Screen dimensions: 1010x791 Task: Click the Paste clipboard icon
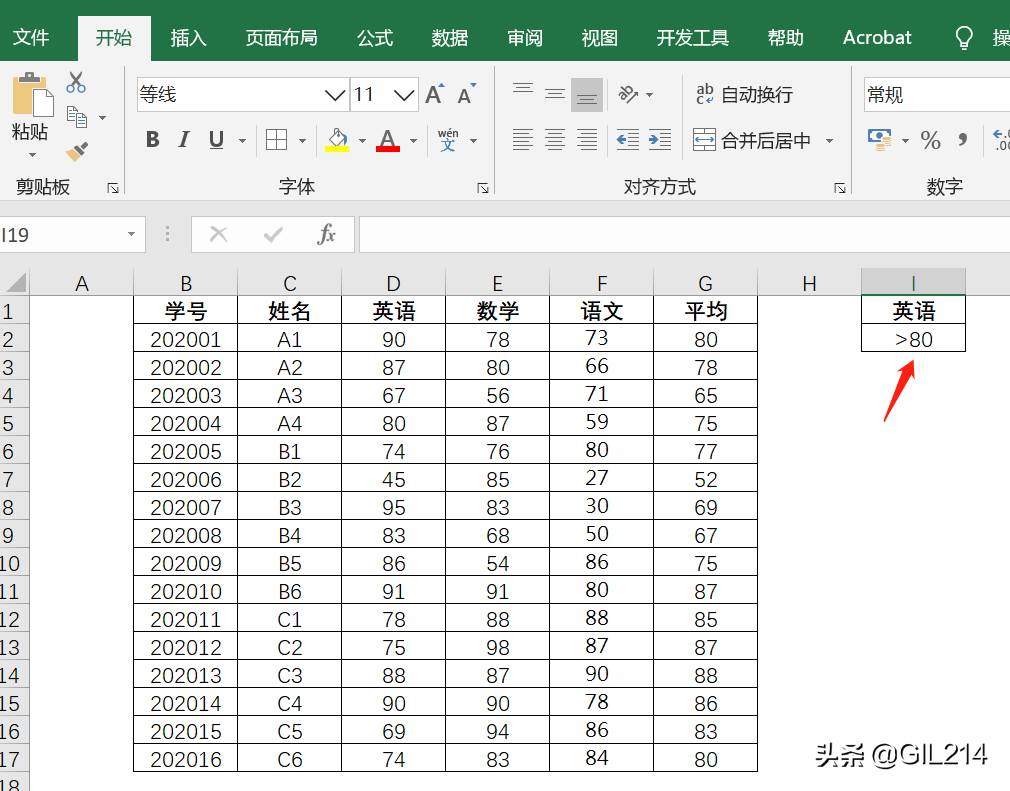tap(32, 95)
